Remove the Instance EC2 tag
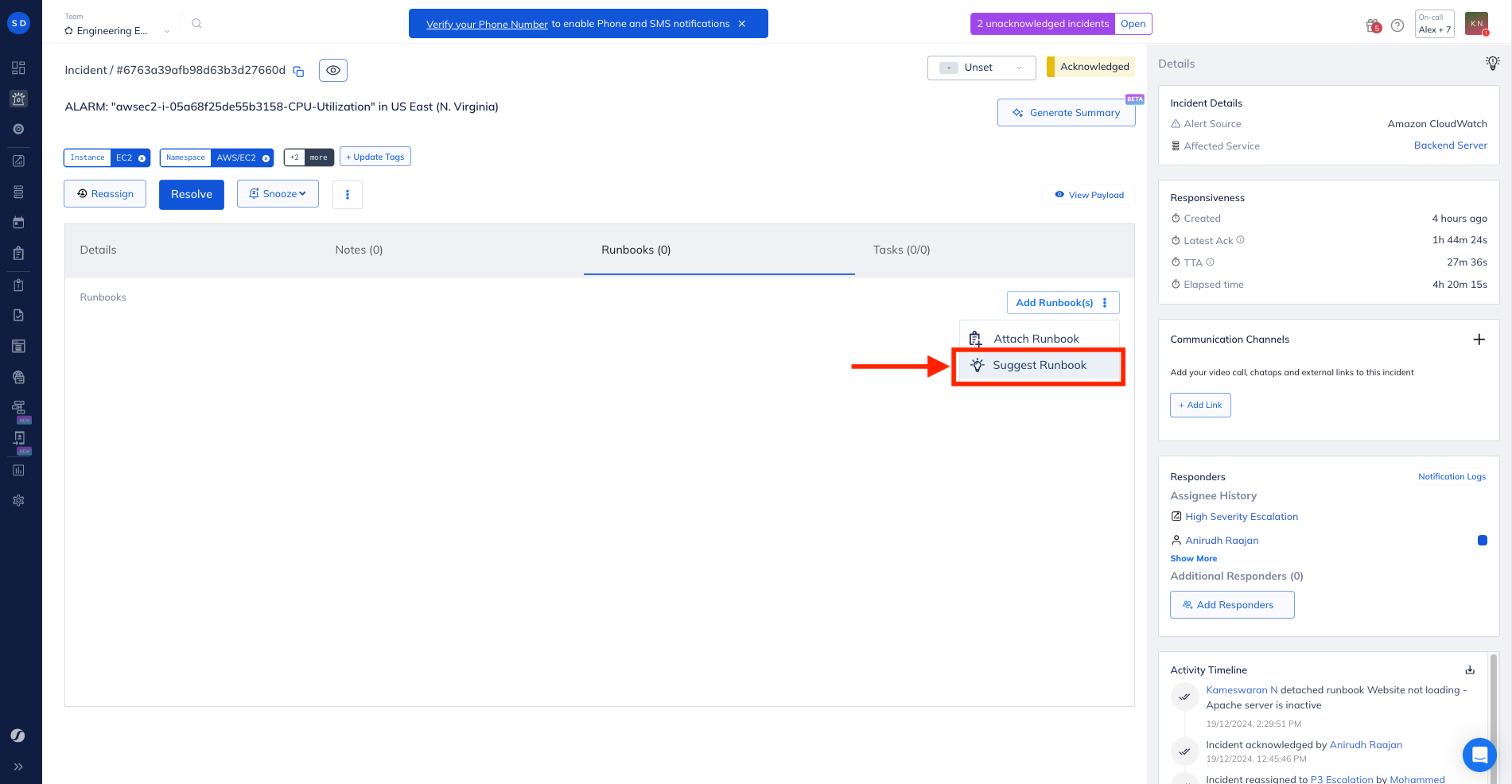Viewport: 1512px width, 784px height. pos(142,158)
